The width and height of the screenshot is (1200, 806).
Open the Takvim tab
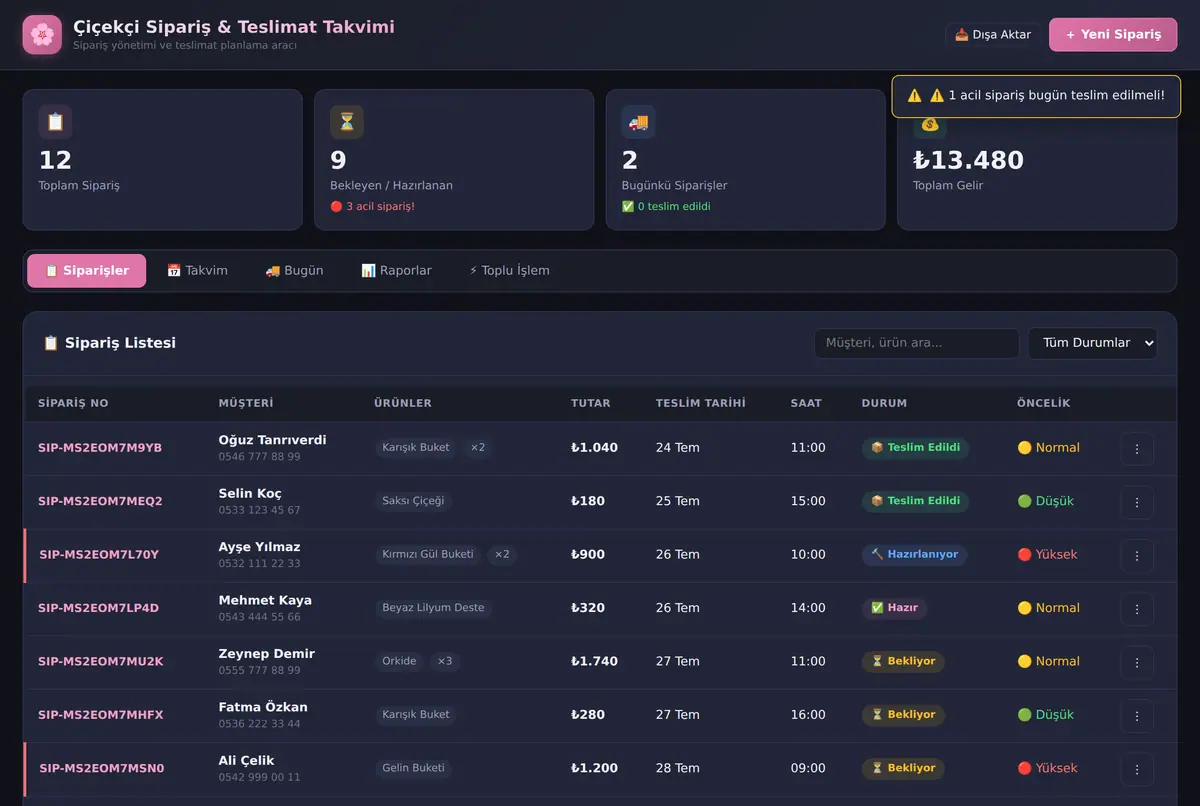197,271
